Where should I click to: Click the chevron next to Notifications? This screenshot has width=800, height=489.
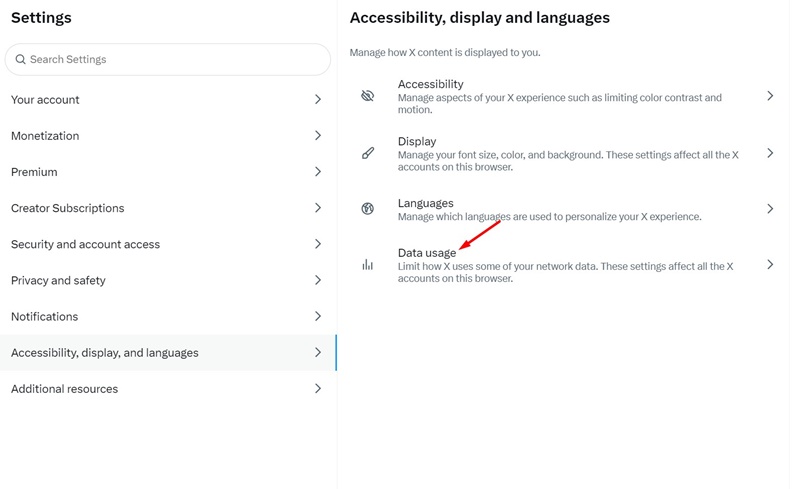(x=318, y=316)
